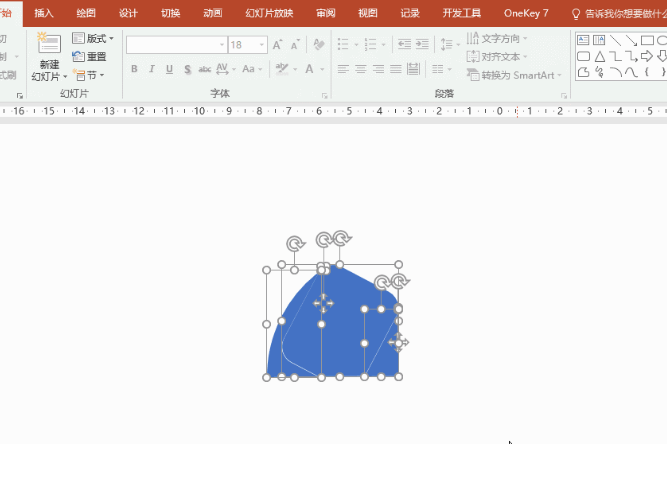Switch to the Design (设计) tab

(x=128, y=13)
